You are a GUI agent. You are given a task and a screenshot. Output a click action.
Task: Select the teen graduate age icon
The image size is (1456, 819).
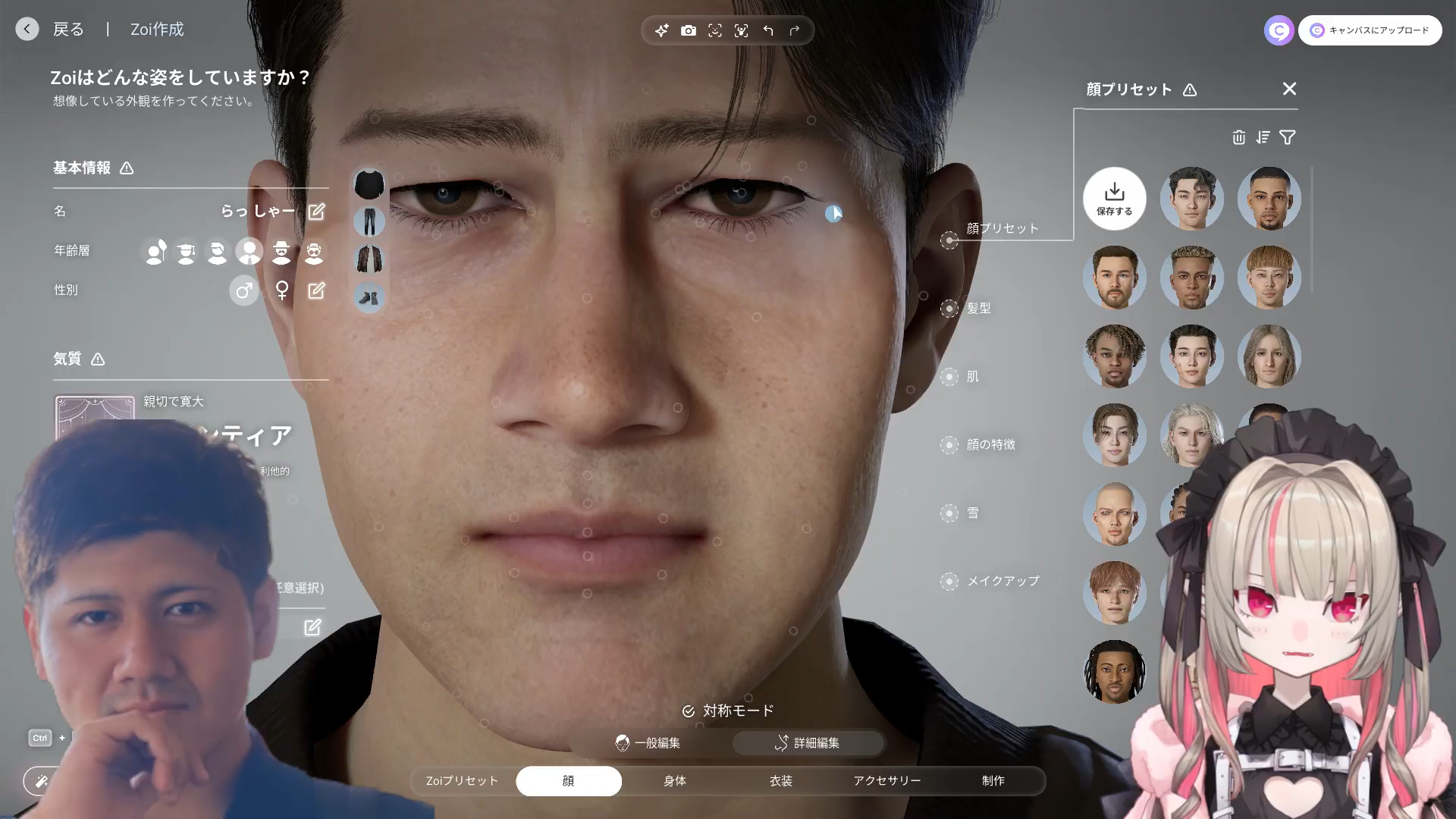[187, 251]
